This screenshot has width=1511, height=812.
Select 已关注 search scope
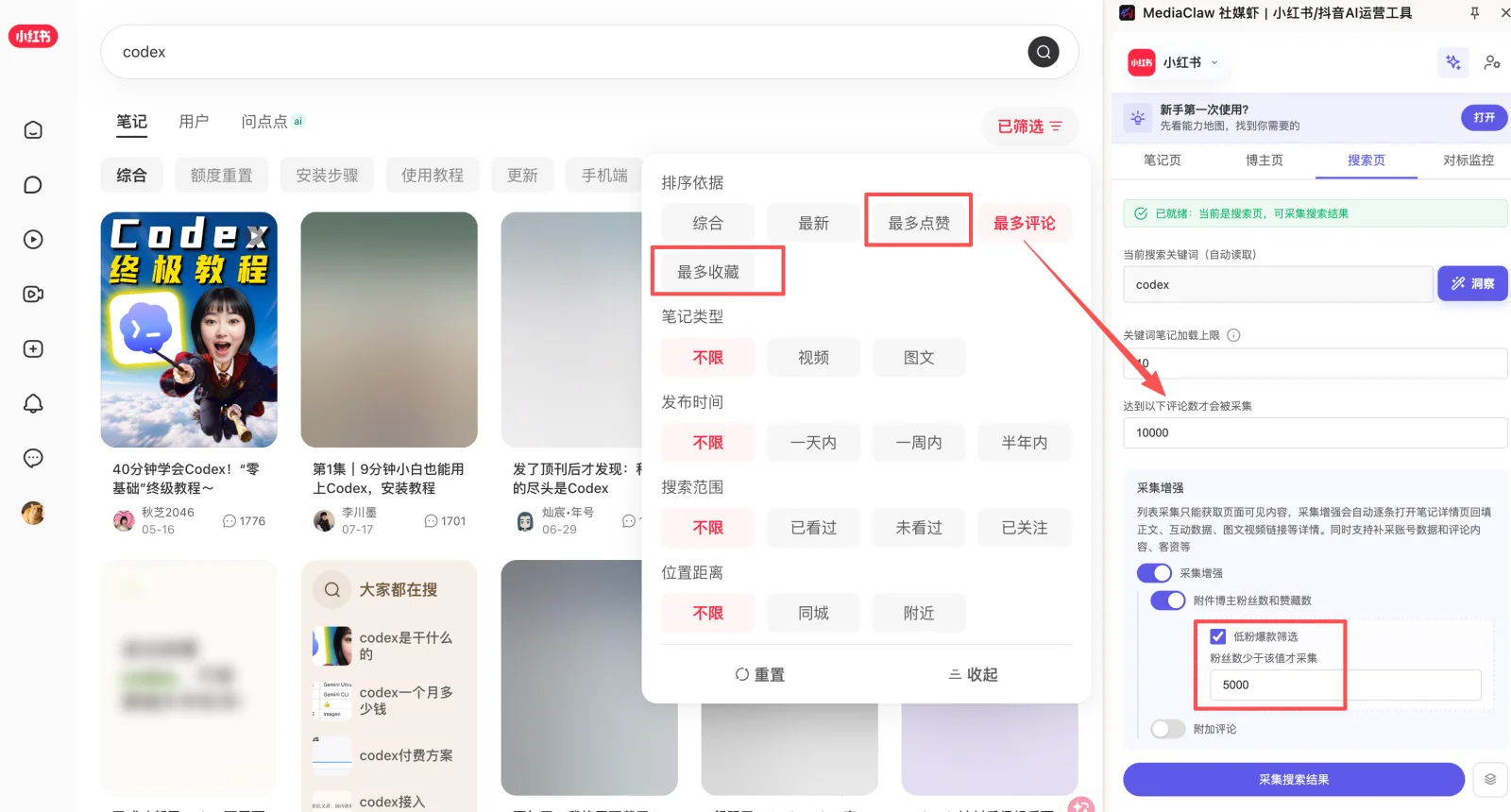pyautogui.click(x=1025, y=528)
